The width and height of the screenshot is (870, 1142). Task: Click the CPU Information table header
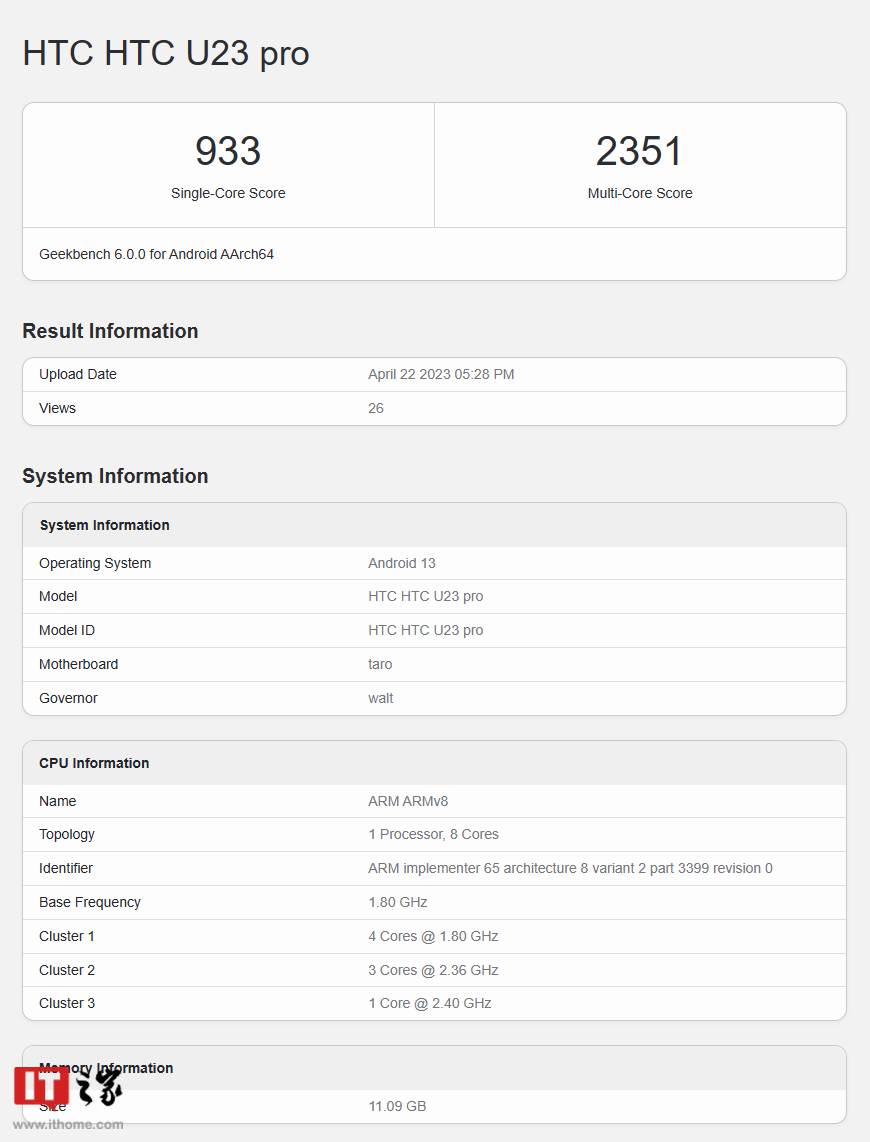[x=94, y=763]
